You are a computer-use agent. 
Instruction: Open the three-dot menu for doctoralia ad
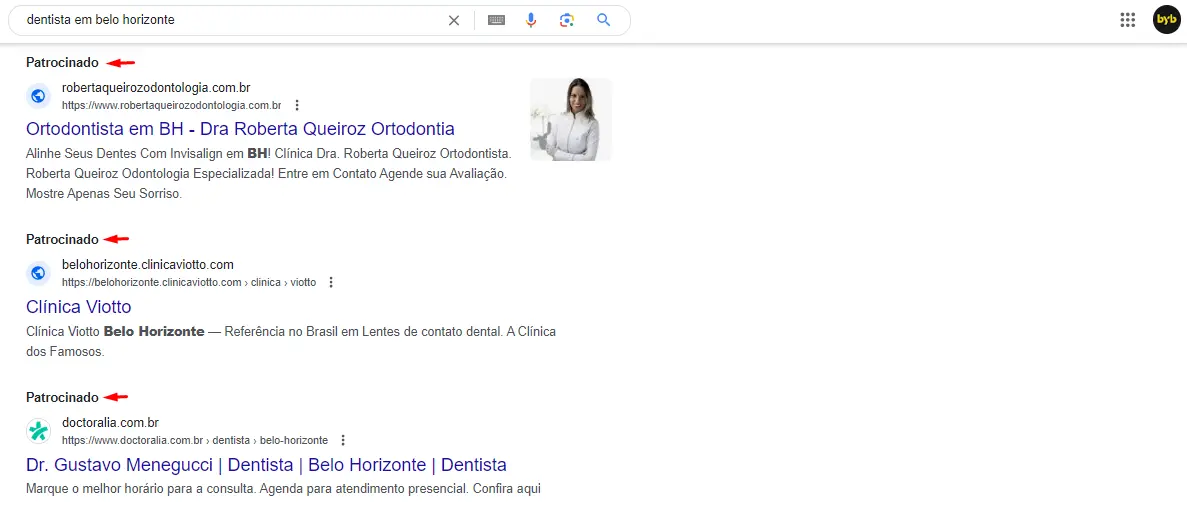343,440
